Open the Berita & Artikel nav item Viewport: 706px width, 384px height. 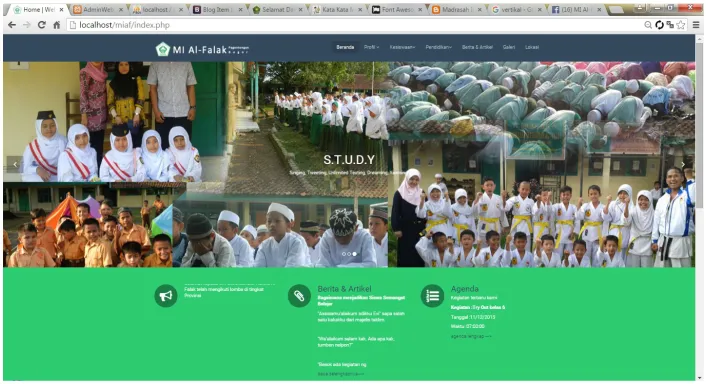(x=477, y=47)
